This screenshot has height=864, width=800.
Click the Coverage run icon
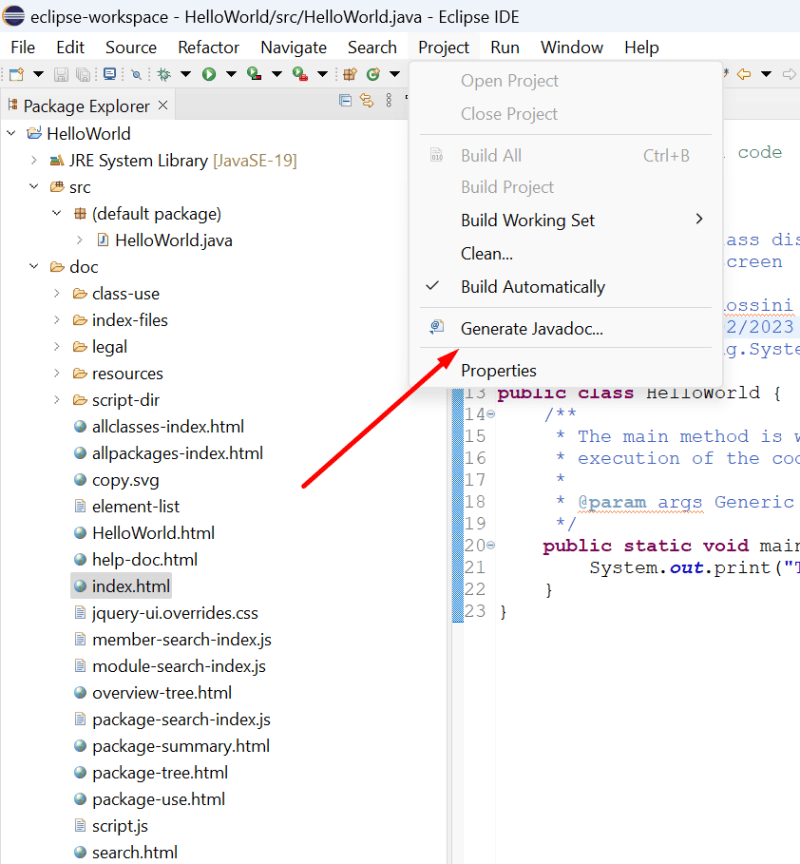click(254, 74)
